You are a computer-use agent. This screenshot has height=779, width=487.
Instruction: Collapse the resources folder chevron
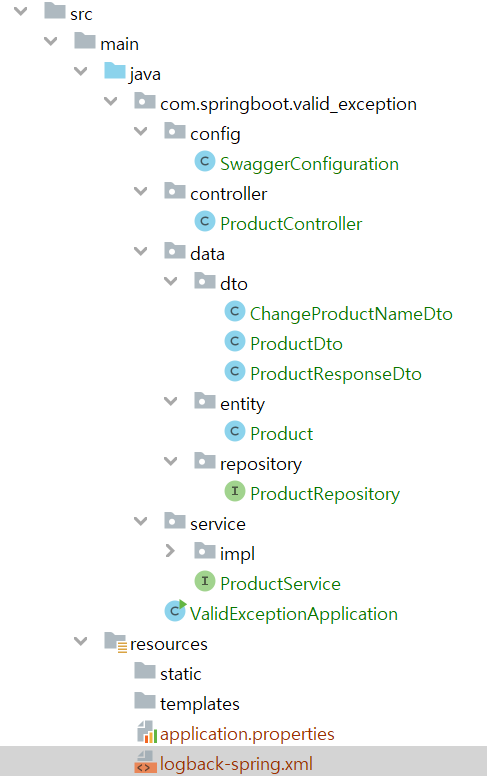coord(81,641)
